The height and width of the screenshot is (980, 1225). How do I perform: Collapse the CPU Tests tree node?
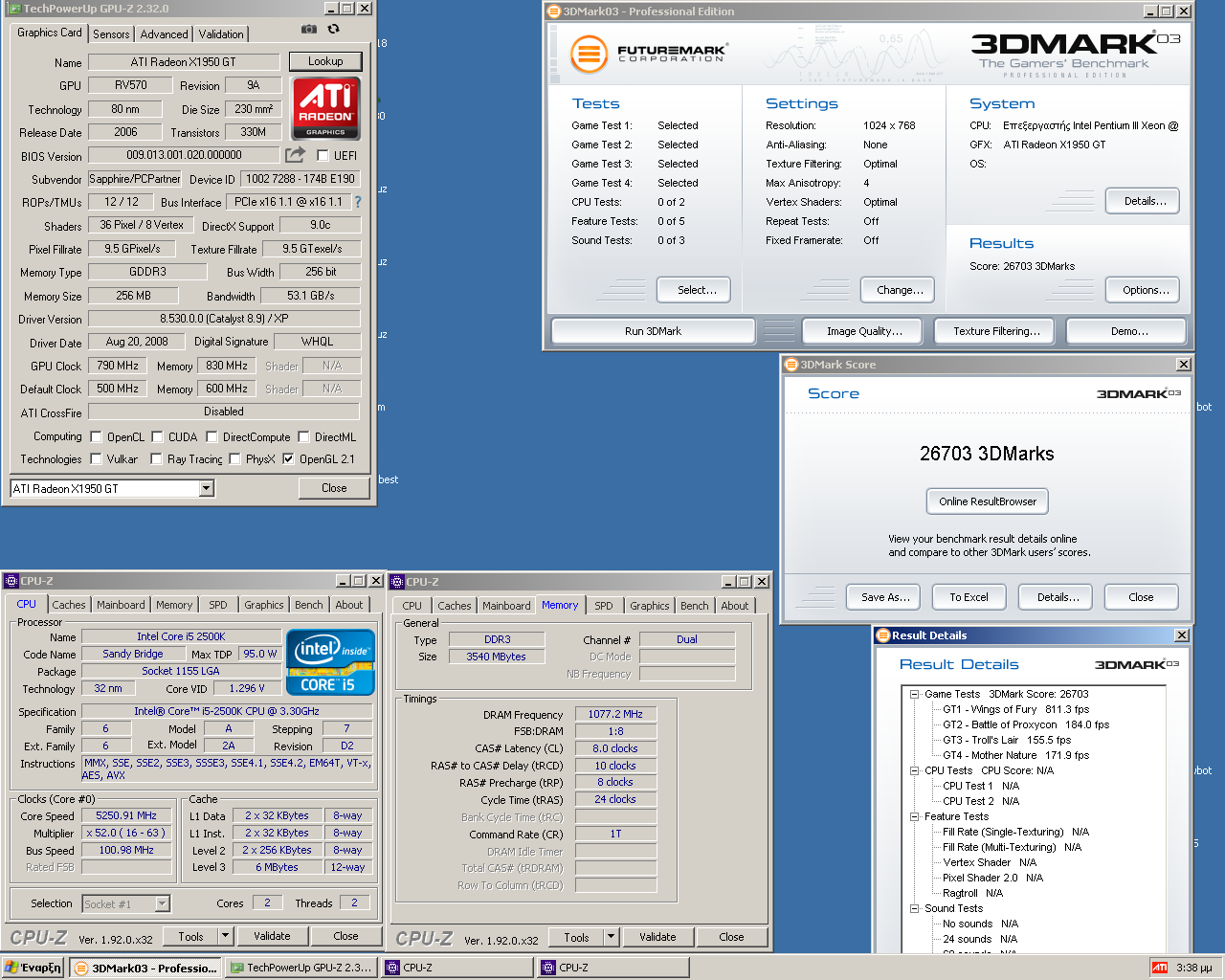(x=914, y=770)
